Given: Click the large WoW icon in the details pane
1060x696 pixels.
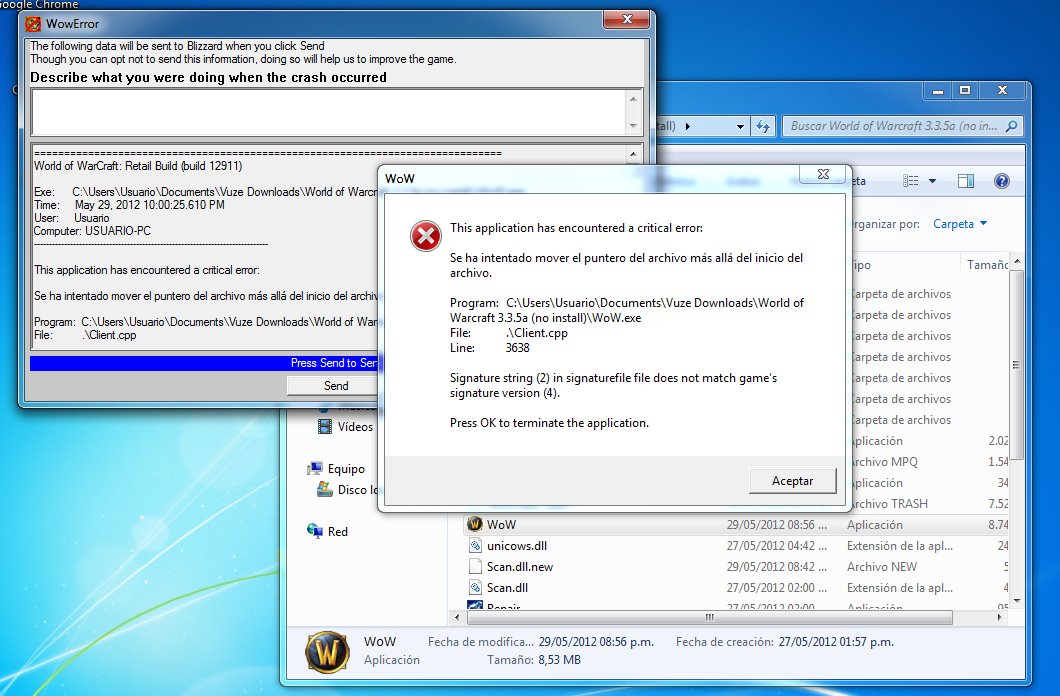Looking at the screenshot, I should (x=327, y=652).
